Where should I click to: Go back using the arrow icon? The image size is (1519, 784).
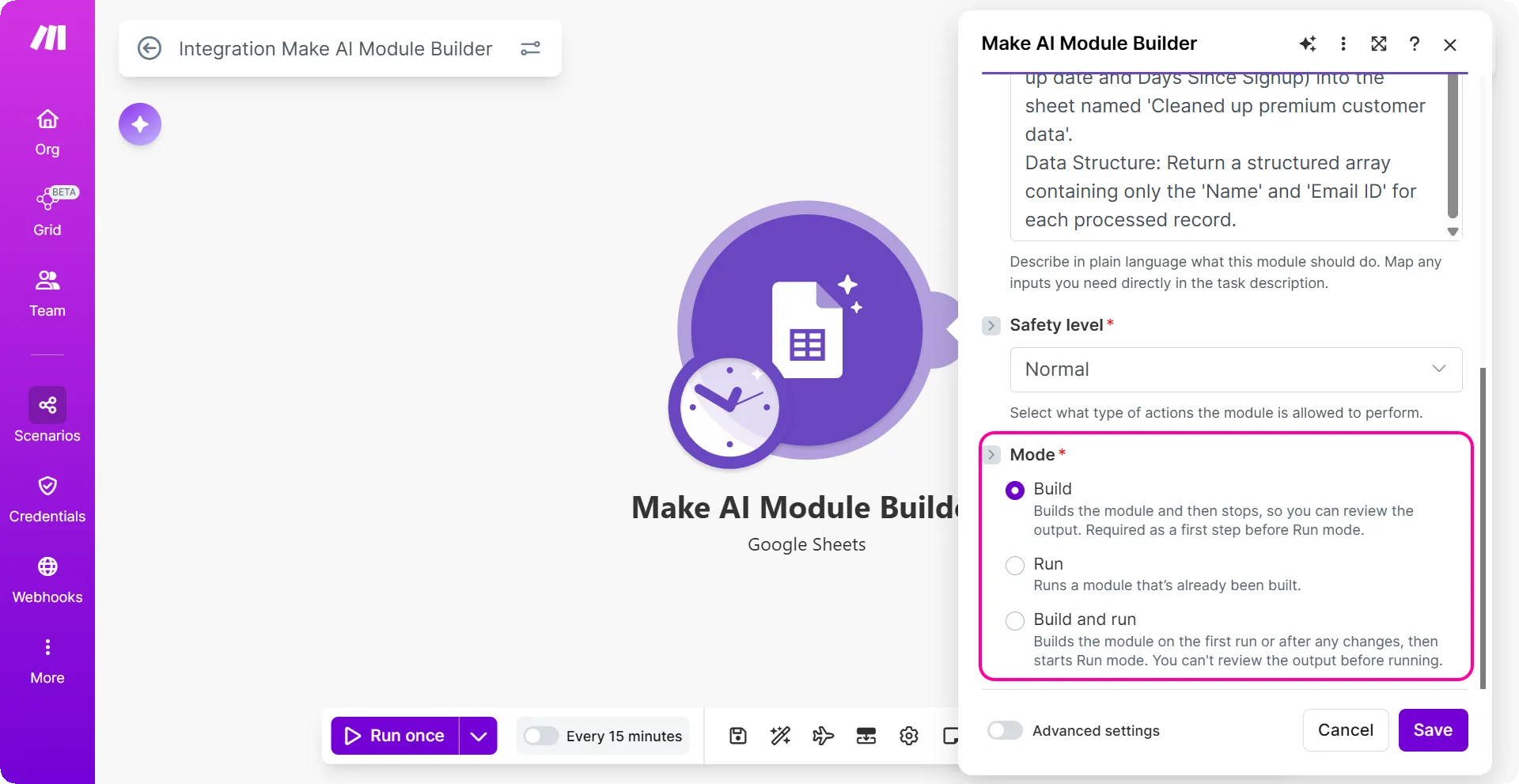coord(150,48)
